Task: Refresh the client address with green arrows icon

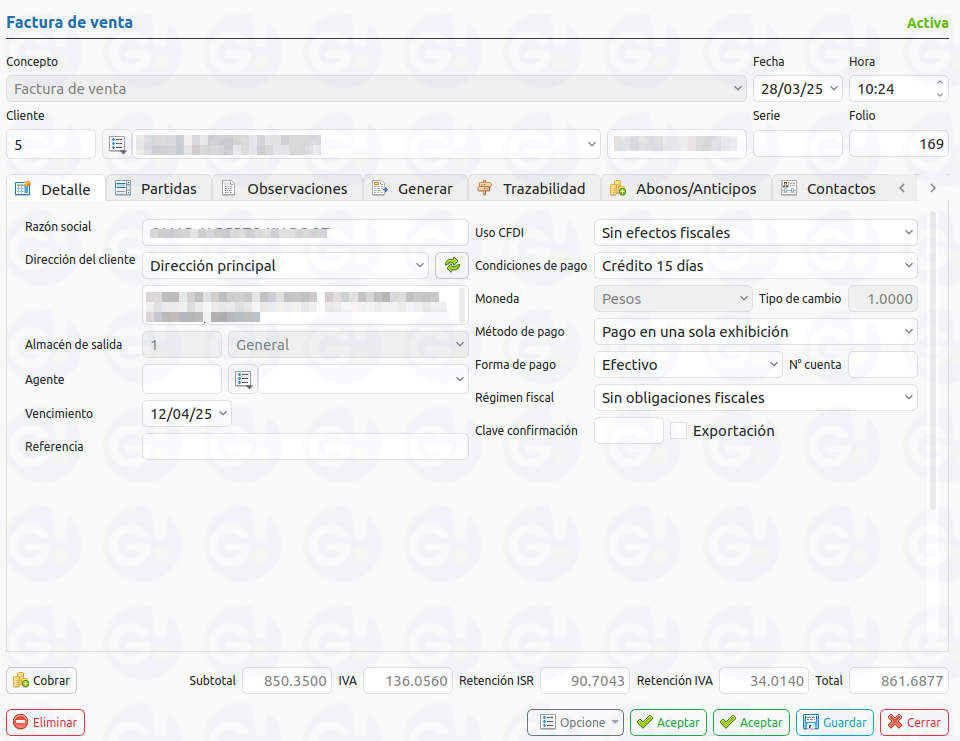Action: (x=452, y=265)
